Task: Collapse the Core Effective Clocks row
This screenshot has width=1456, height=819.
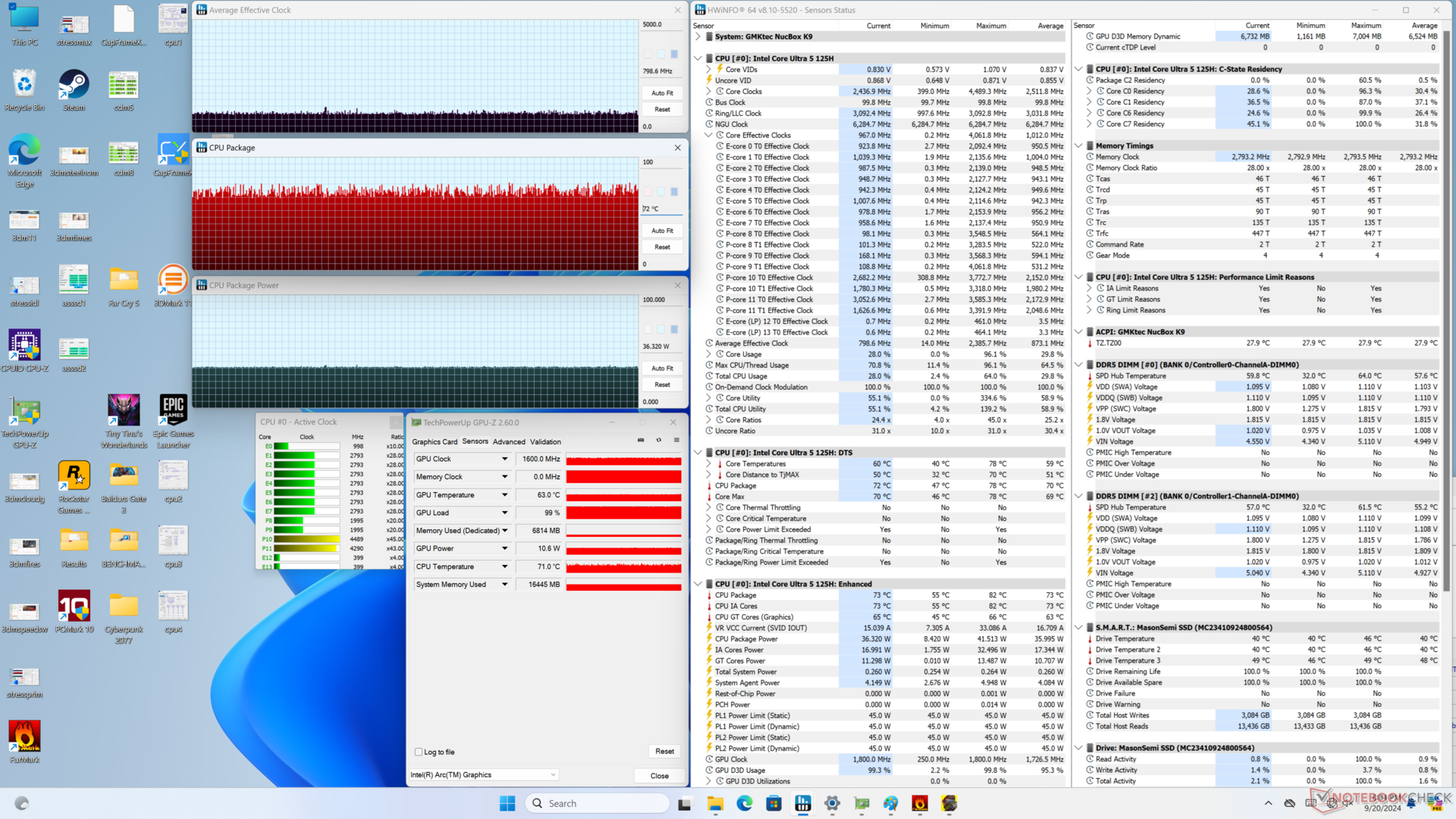Action: [x=708, y=135]
